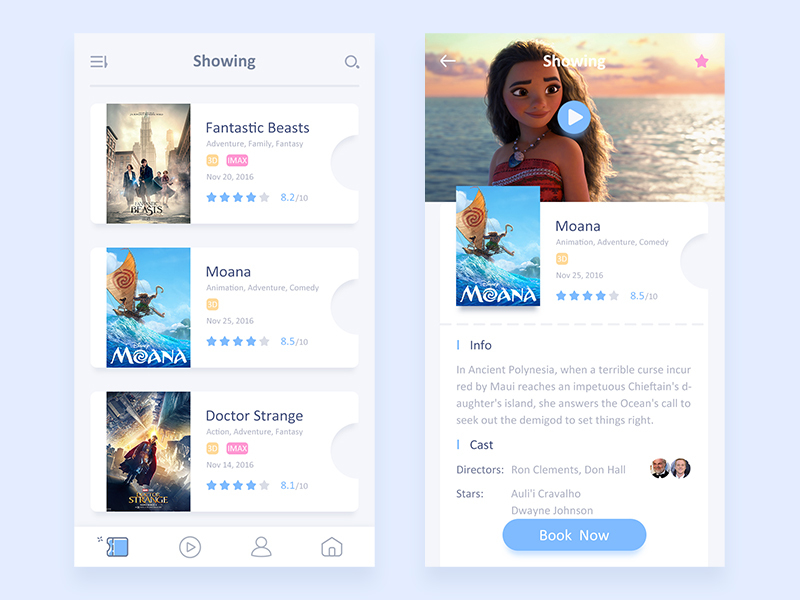Click the Fantastic Beasts star rating row

[238, 197]
